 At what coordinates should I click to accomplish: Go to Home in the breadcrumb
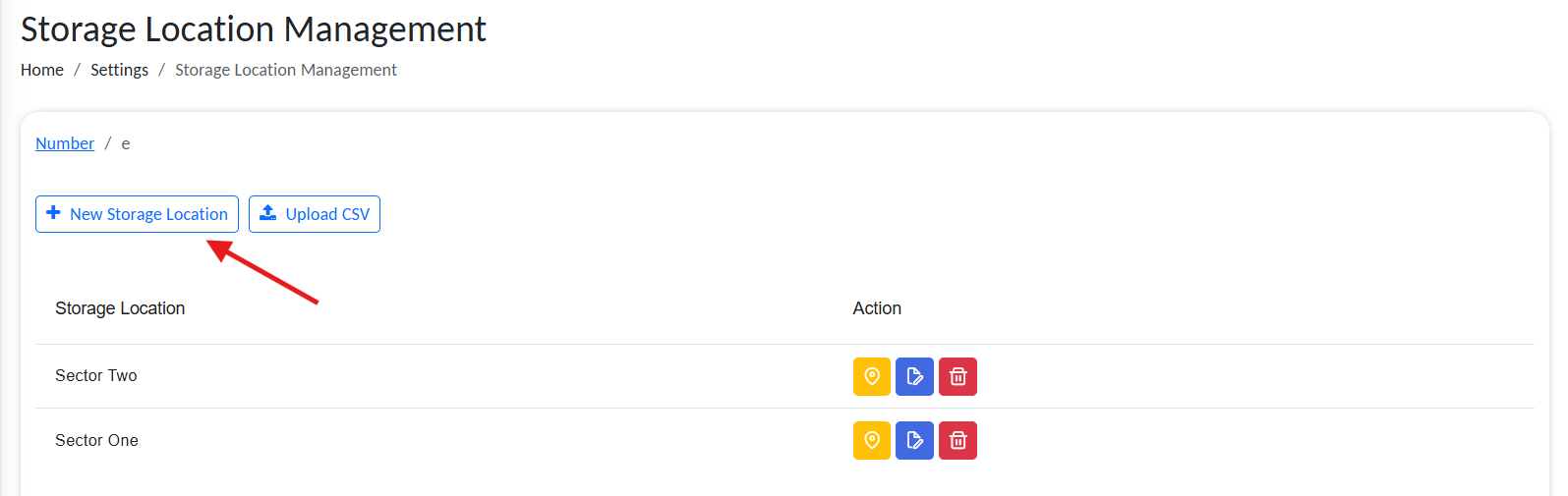42,70
